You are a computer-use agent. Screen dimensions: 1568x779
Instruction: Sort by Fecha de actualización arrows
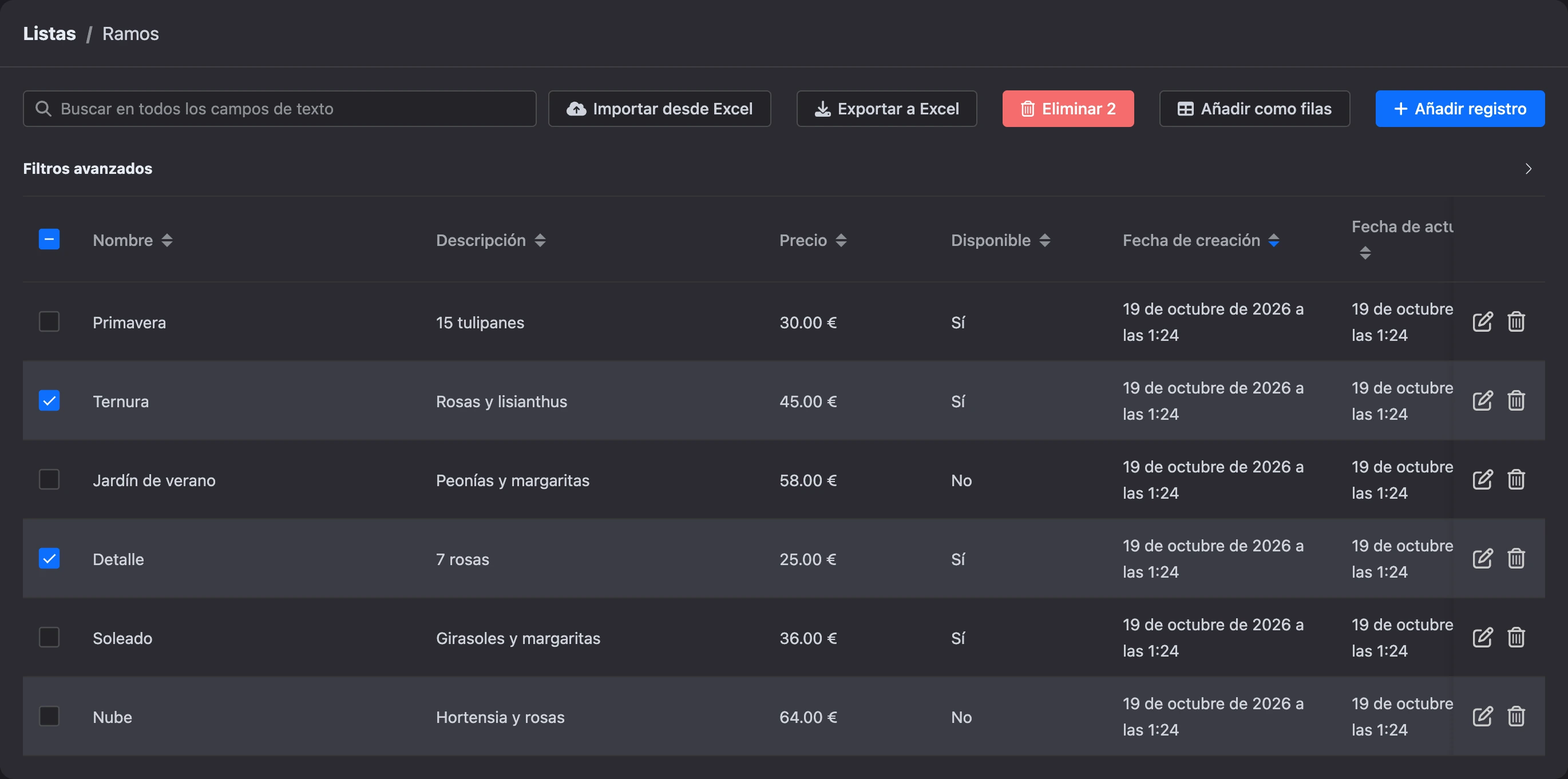click(x=1365, y=253)
